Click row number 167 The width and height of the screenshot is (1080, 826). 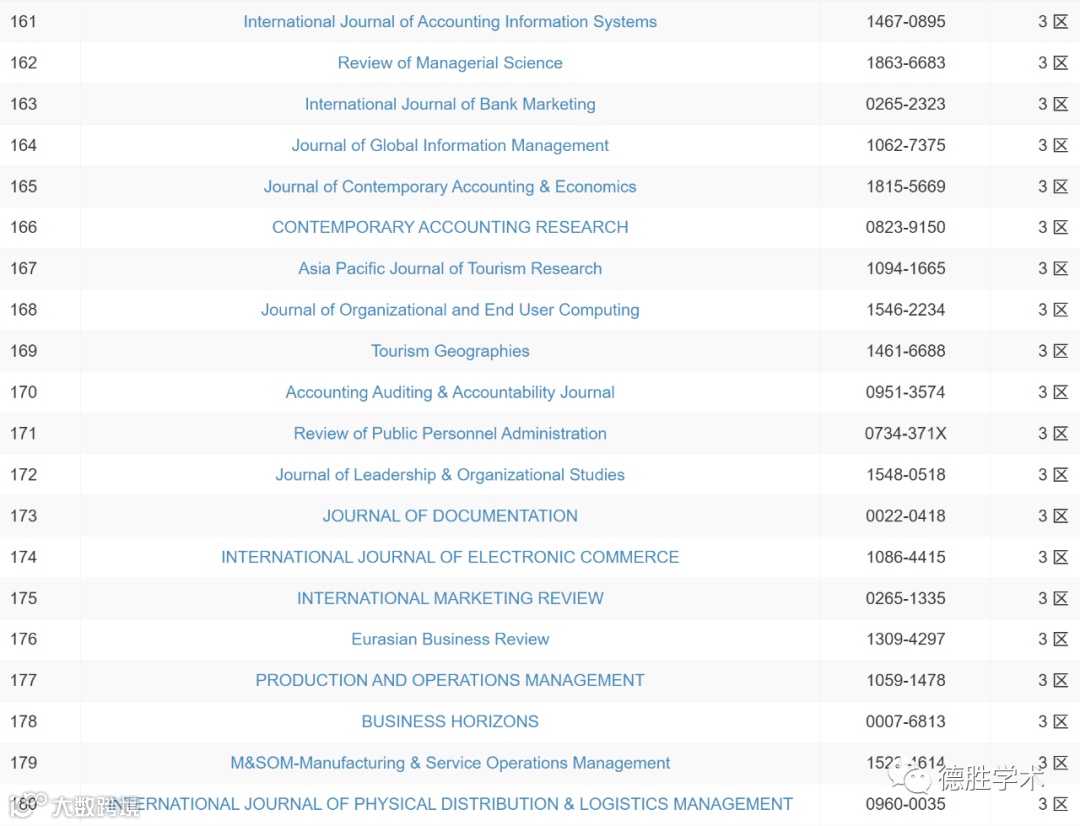coord(23,269)
